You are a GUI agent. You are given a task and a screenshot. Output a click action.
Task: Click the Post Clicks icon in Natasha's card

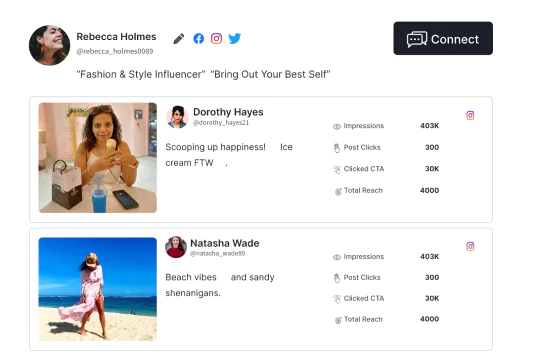(337, 278)
